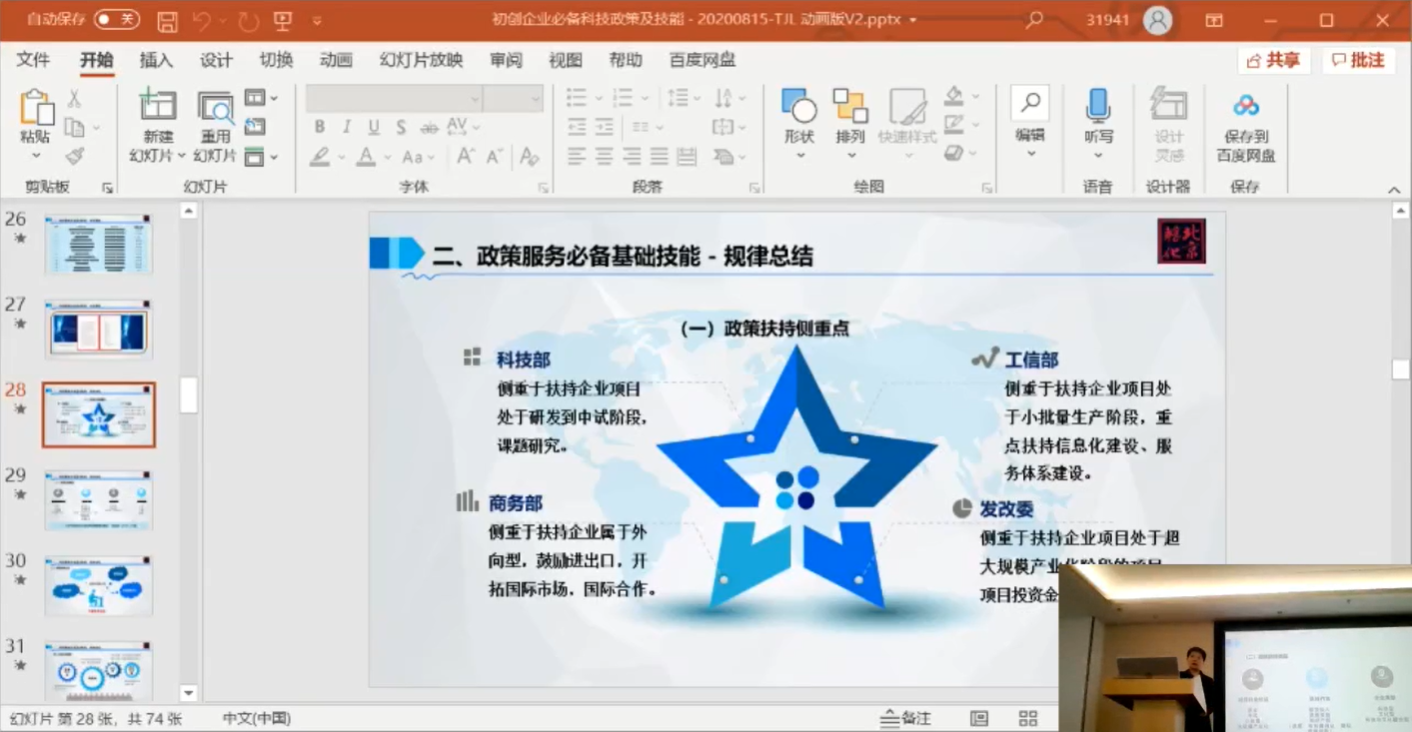Toggle Bold formatting
Viewport: 1412px width, 732px height.
[320, 127]
